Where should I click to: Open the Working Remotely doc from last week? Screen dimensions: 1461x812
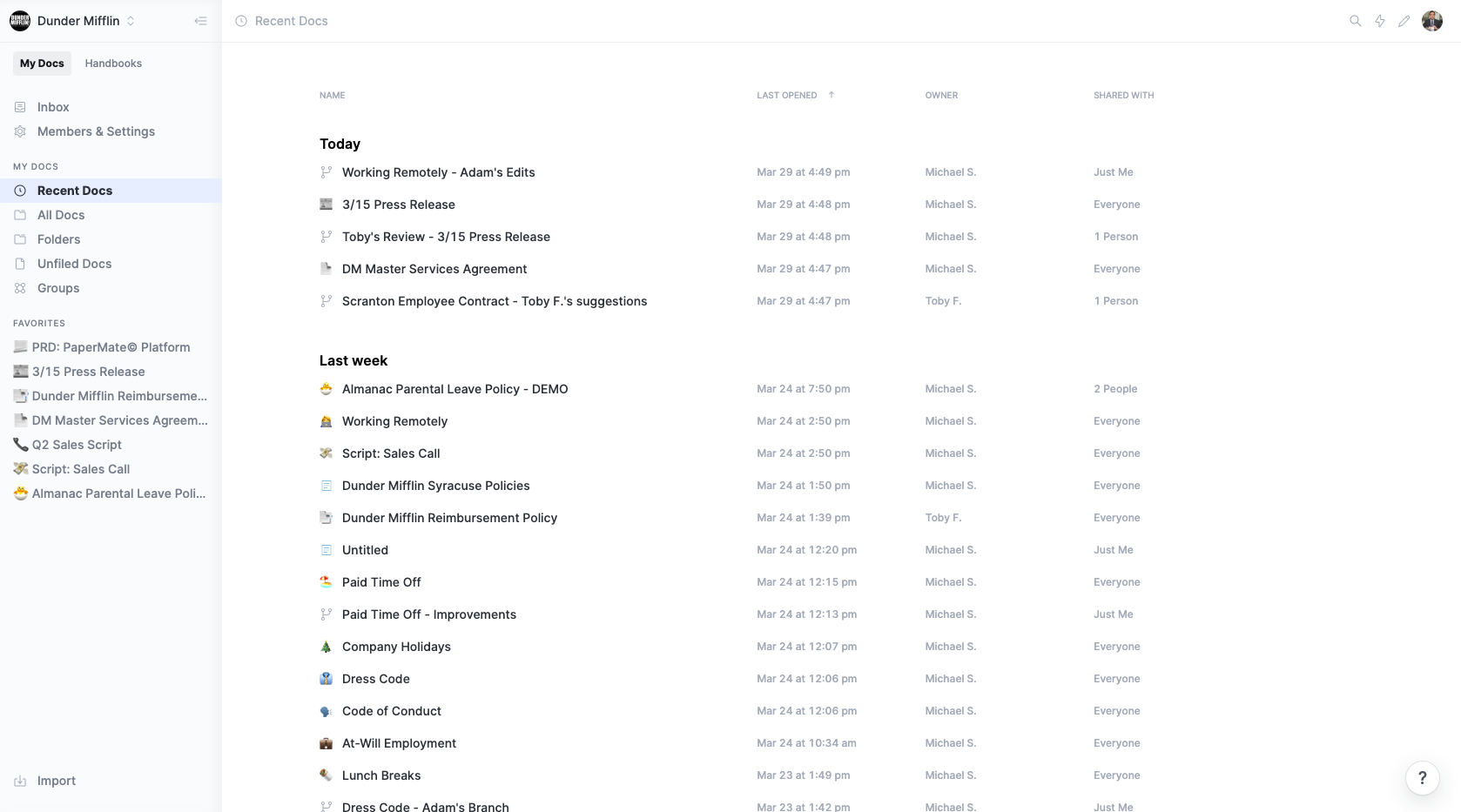394,421
